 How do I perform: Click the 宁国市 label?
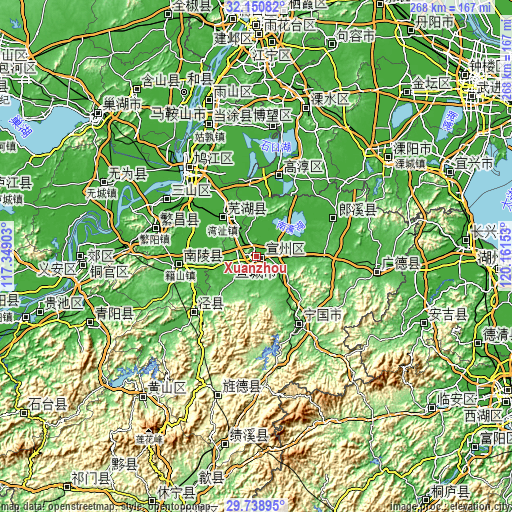(323, 315)
